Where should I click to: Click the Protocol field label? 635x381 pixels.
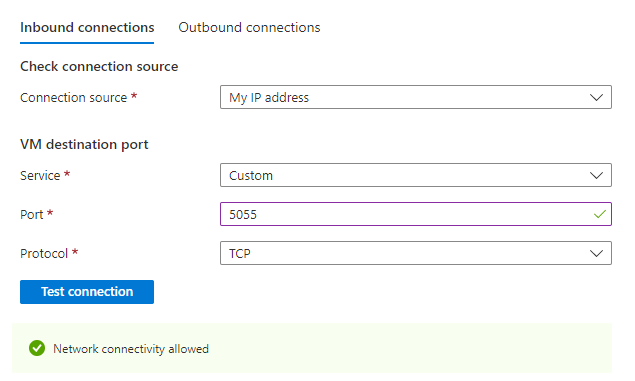44,253
